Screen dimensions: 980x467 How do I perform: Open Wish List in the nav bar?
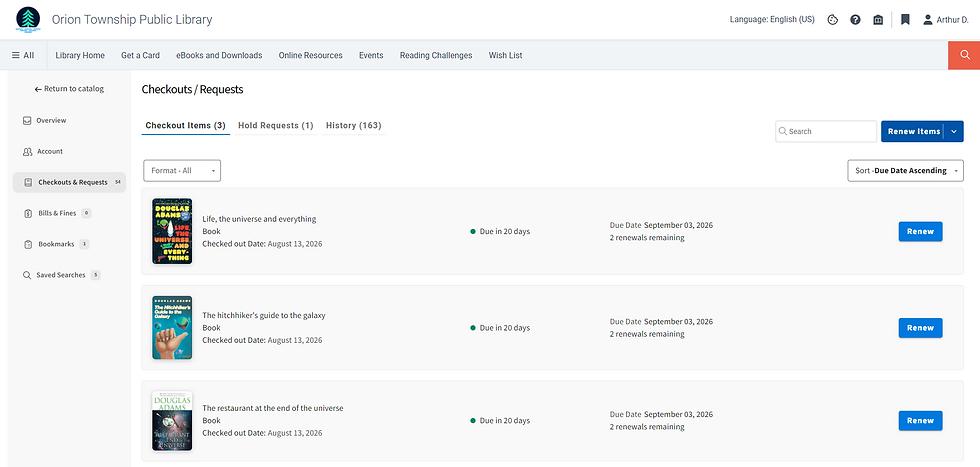(x=506, y=55)
